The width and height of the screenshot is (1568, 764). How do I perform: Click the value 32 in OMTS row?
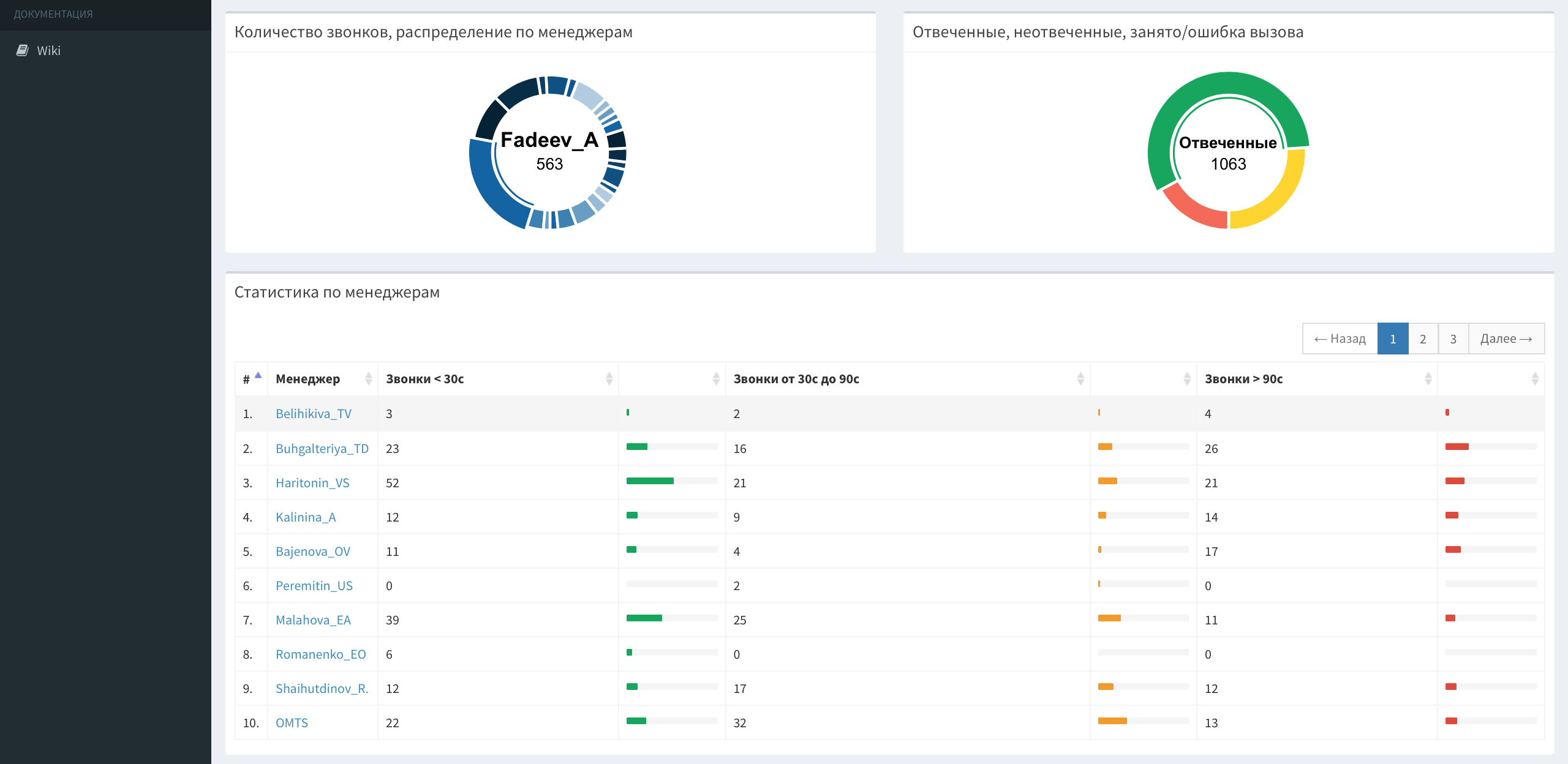[740, 723]
